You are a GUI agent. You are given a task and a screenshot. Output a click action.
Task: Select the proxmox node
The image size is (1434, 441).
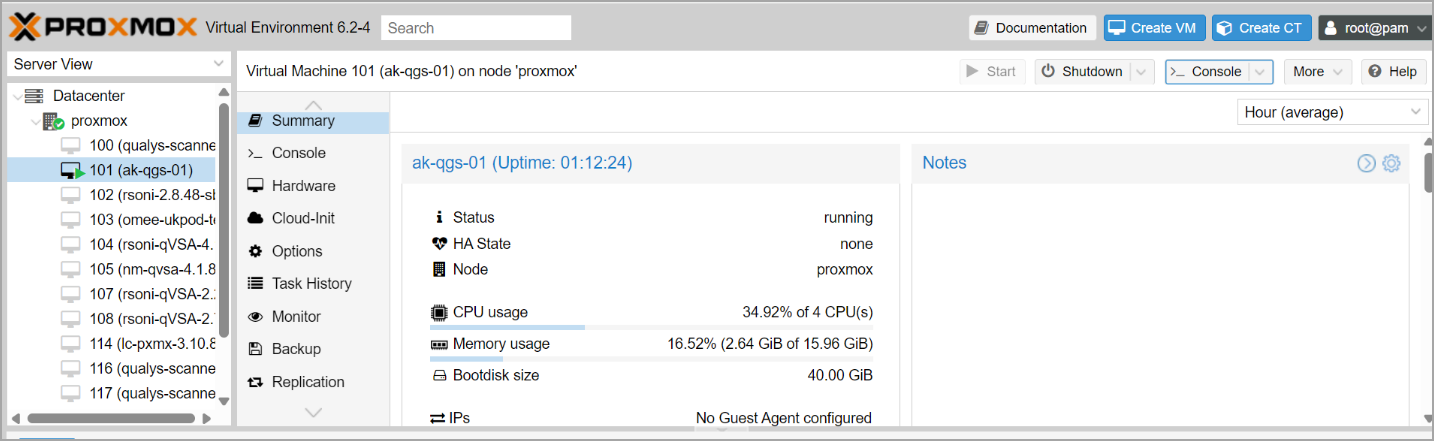(99, 121)
